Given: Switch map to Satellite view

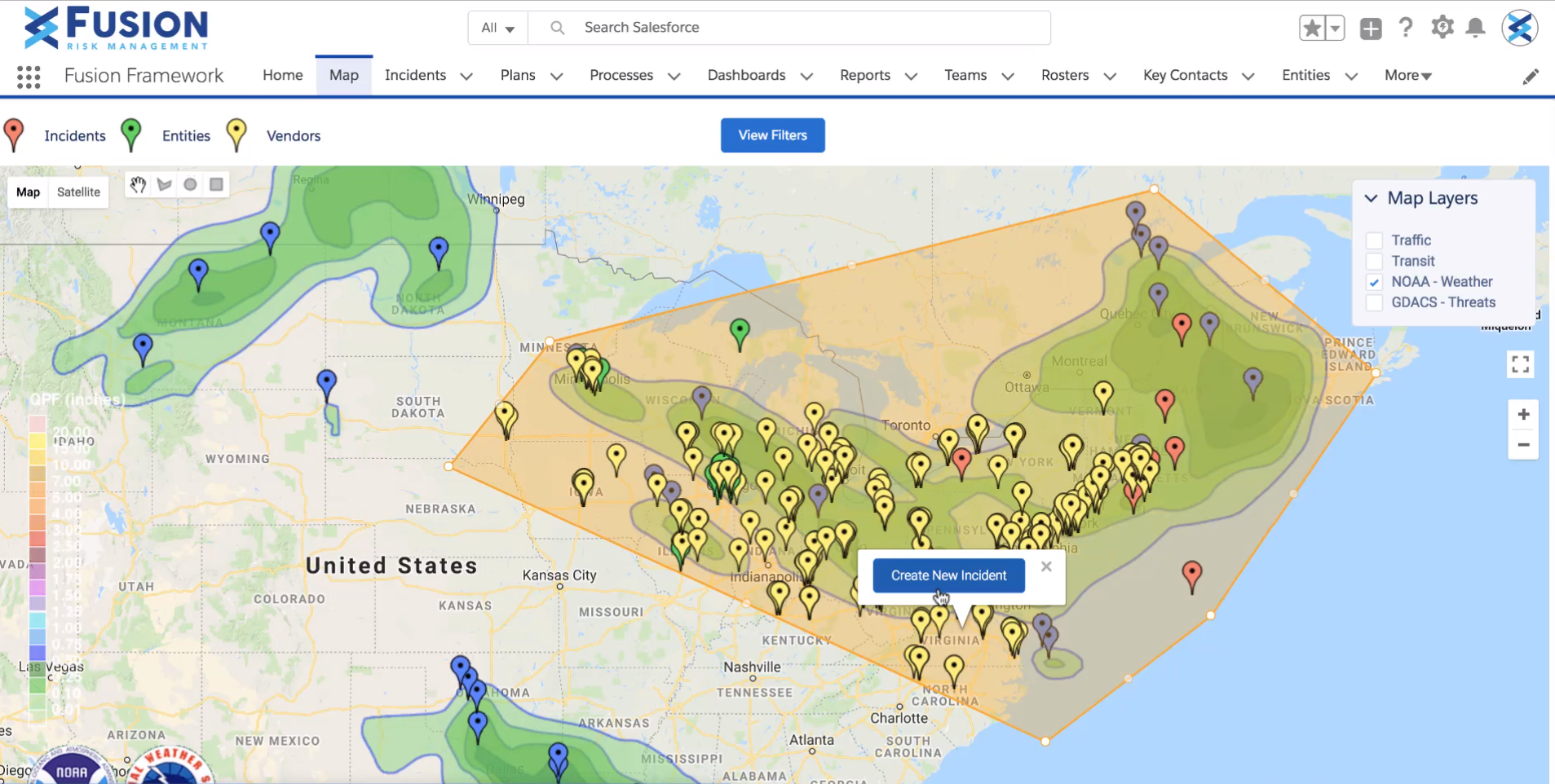Looking at the screenshot, I should pyautogui.click(x=78, y=192).
